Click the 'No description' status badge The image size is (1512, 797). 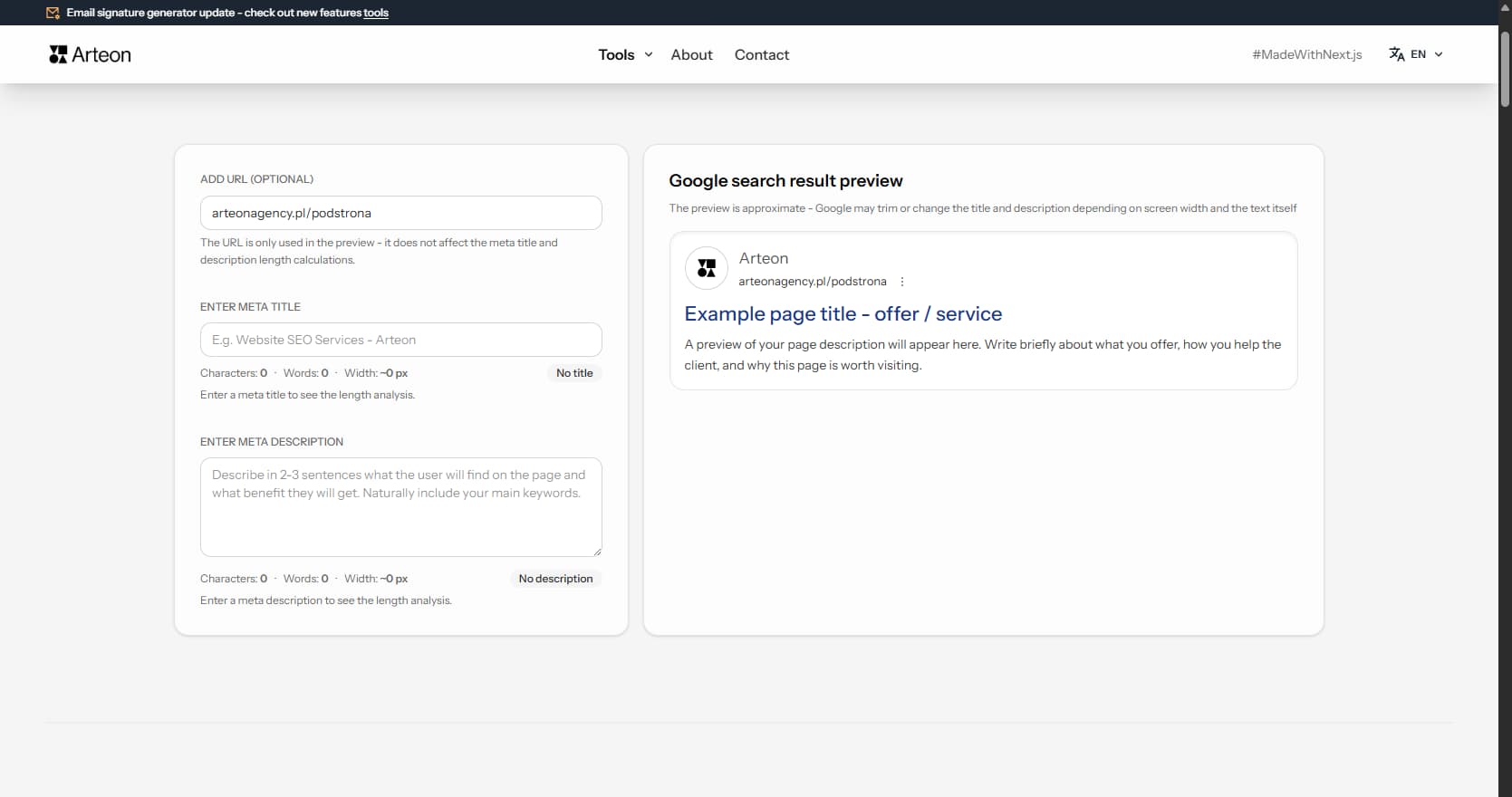[555, 579]
